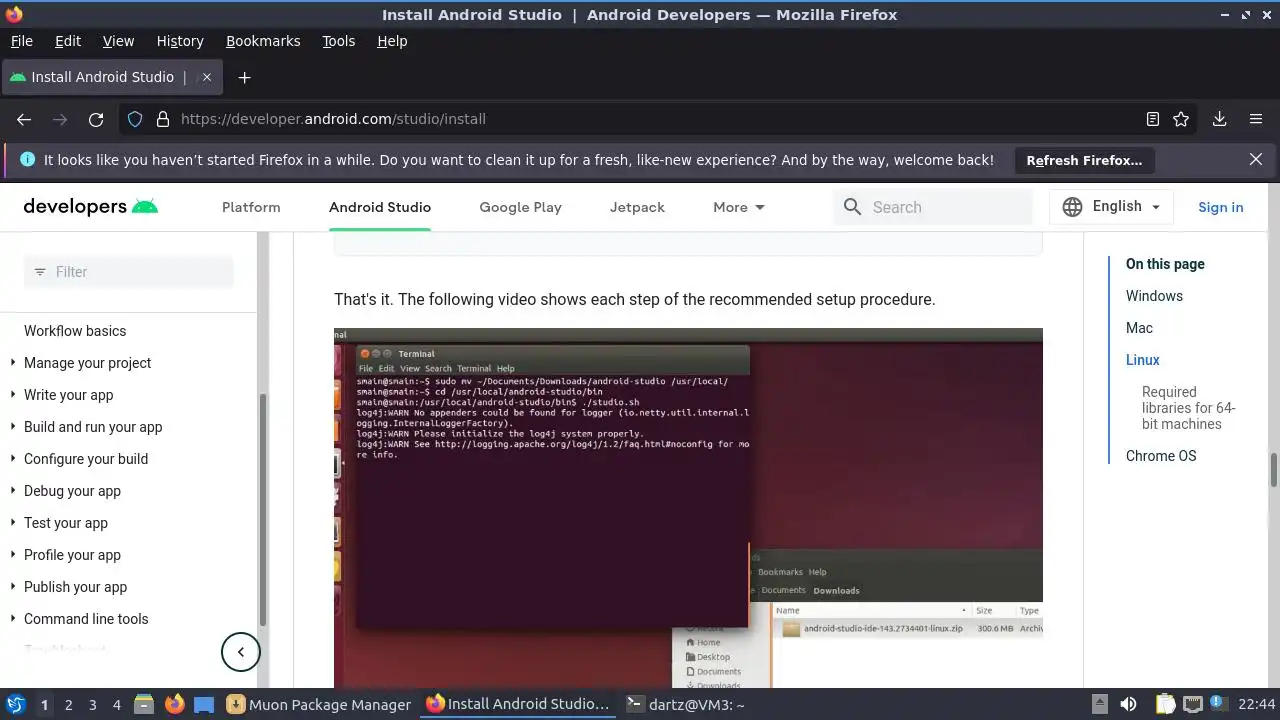Image resolution: width=1280 pixels, height=720 pixels.
Task: Click the globe language icon
Action: point(1072,207)
